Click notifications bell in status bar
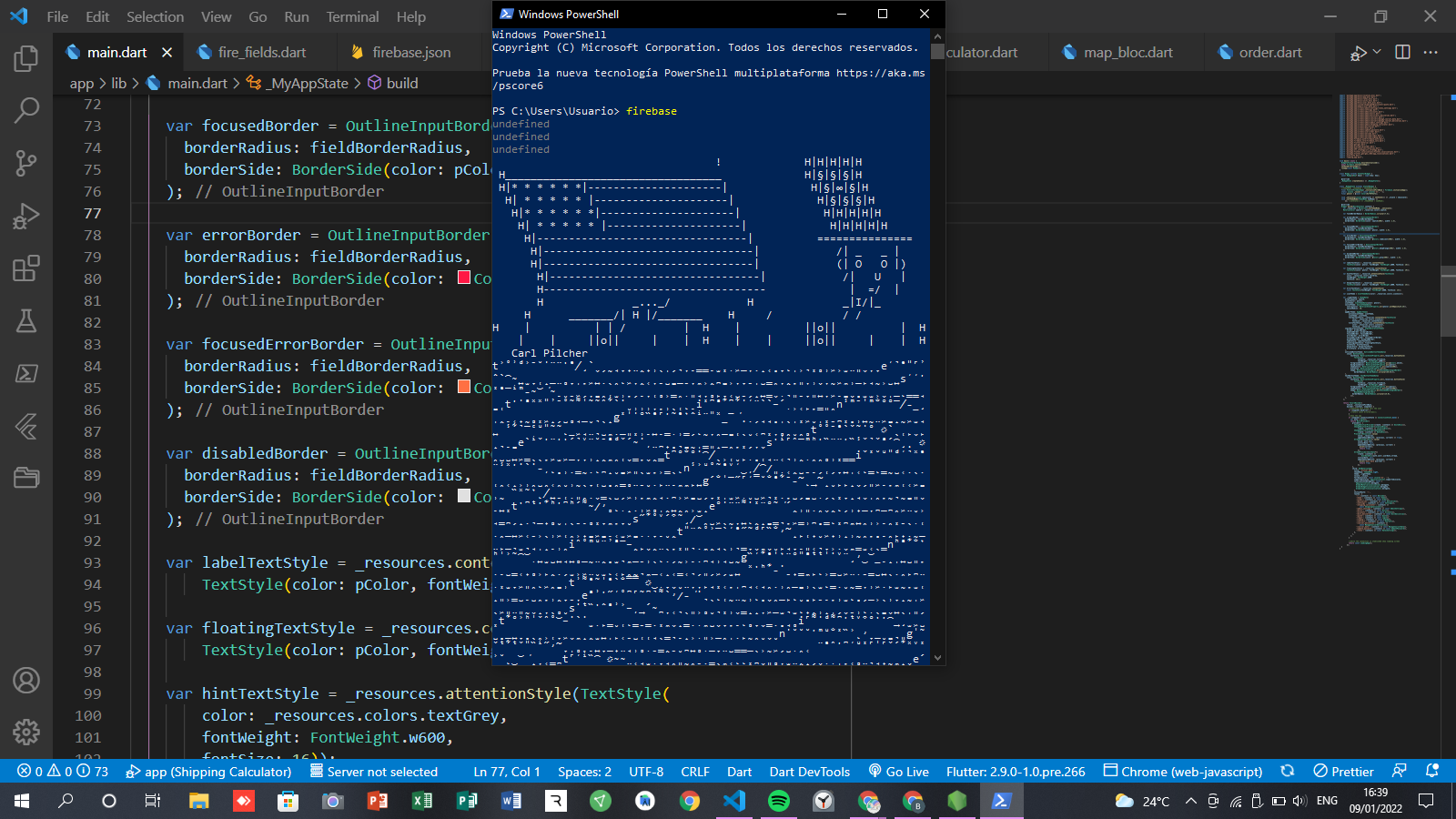Screen dimensions: 1456x819 point(1432,771)
